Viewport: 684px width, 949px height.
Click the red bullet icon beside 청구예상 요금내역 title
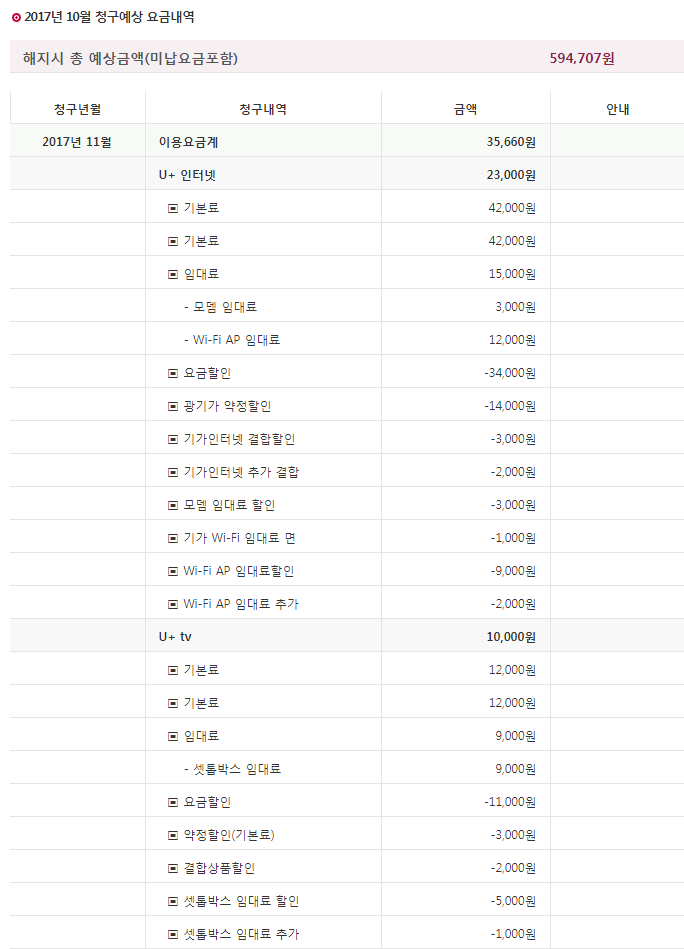coord(15,17)
